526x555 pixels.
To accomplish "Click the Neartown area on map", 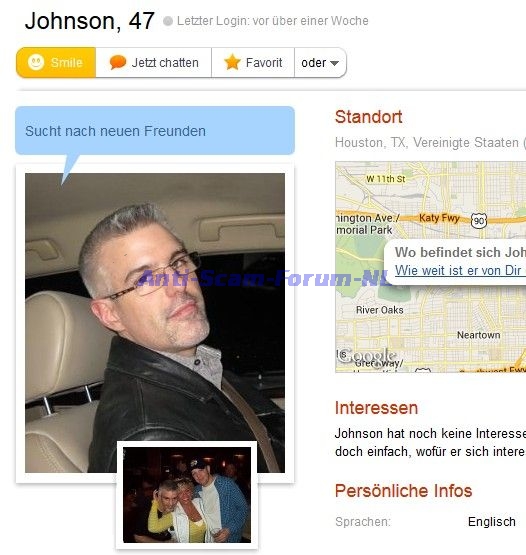I will (x=479, y=335).
